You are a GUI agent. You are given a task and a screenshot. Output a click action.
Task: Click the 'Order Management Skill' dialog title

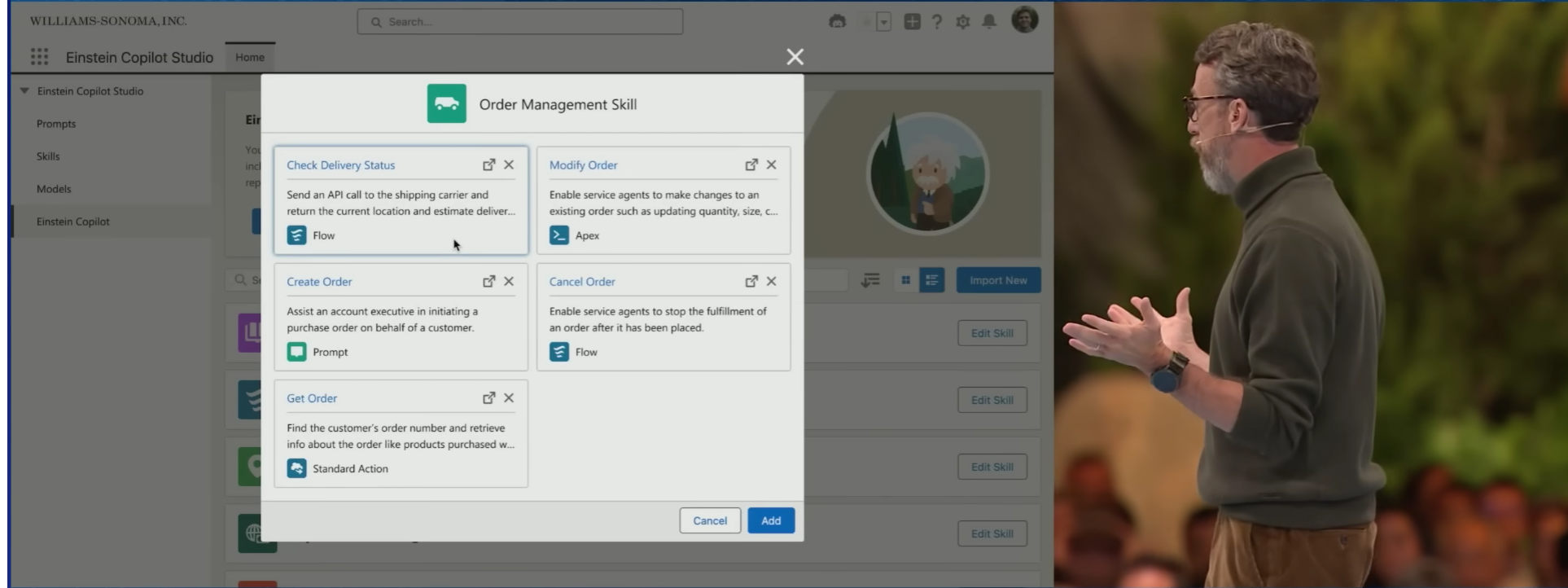point(558,104)
